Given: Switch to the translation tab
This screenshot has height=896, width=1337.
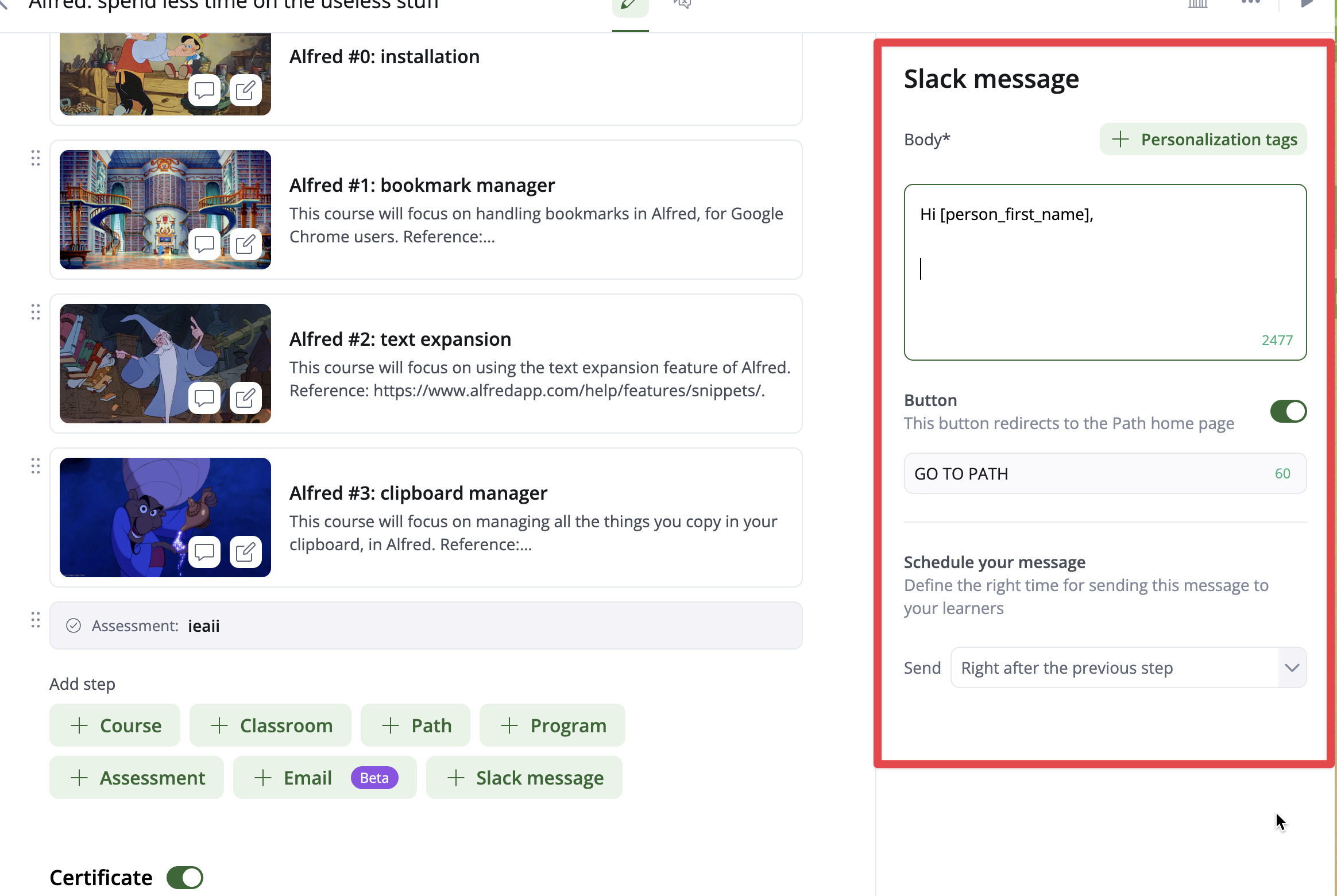Looking at the screenshot, I should [682, 6].
